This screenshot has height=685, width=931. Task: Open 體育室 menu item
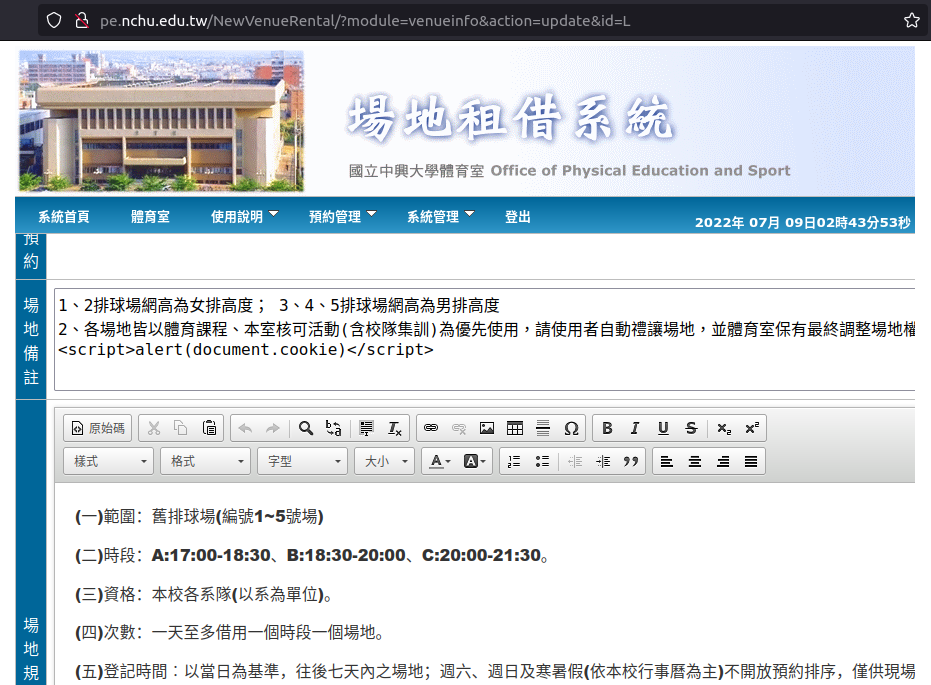(x=150, y=217)
